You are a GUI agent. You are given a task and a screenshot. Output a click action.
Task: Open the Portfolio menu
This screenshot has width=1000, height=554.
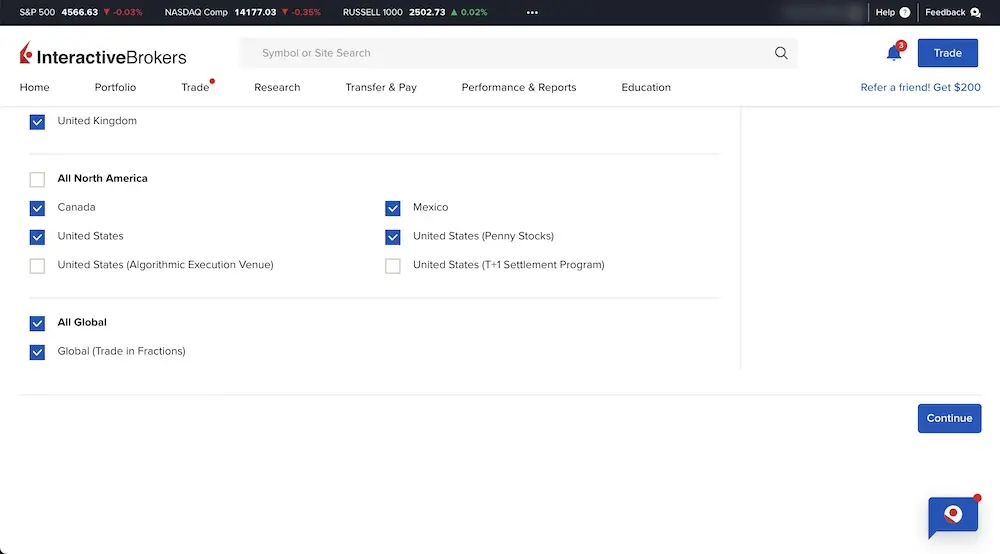[115, 87]
